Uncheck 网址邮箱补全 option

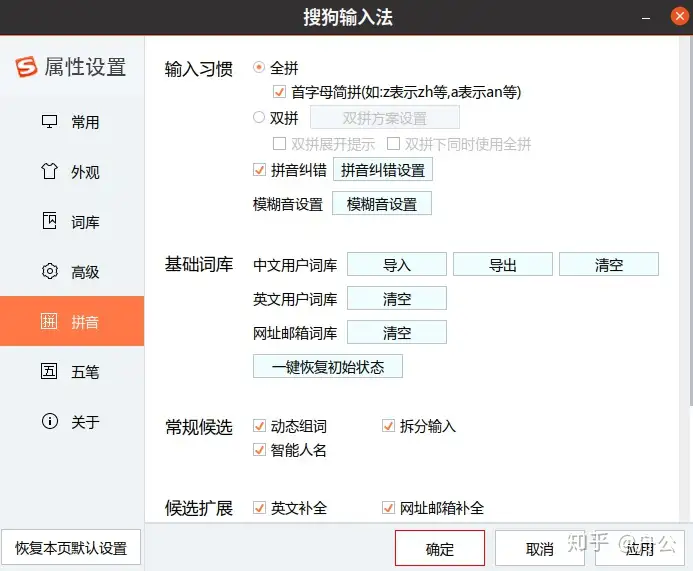[x=388, y=507]
